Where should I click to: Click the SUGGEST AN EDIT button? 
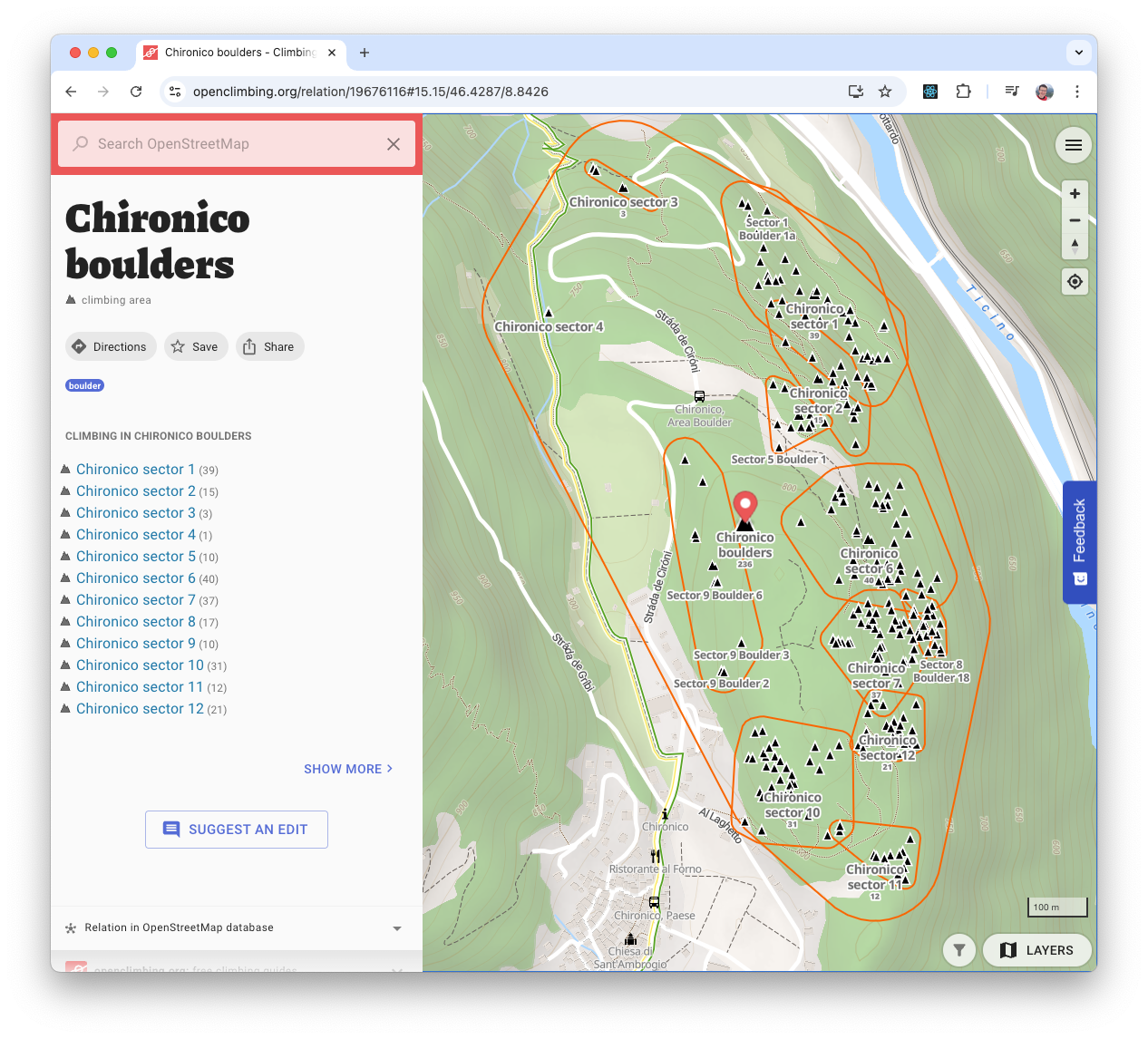click(236, 829)
